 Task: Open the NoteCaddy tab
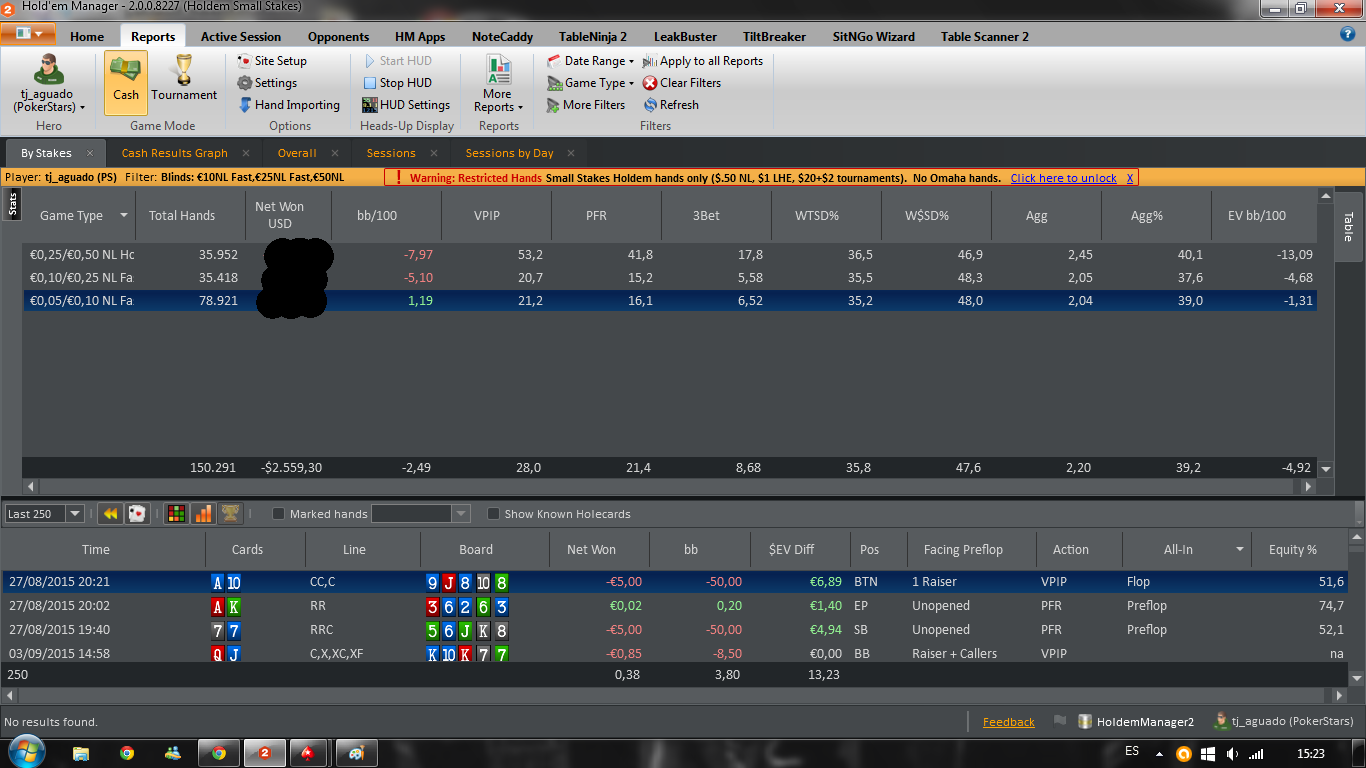tap(503, 36)
